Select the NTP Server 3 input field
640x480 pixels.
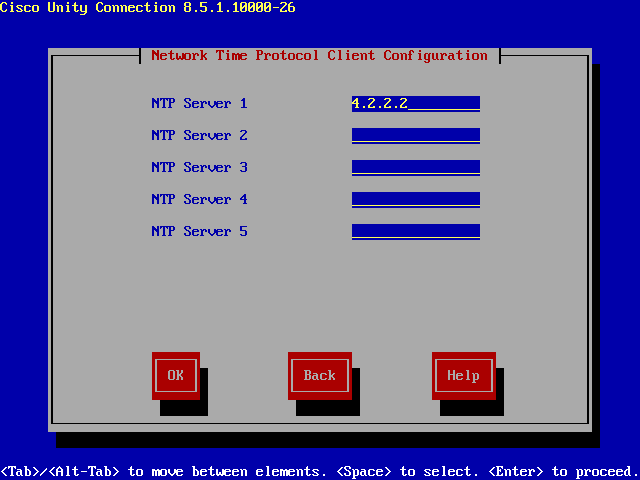[x=415, y=167]
